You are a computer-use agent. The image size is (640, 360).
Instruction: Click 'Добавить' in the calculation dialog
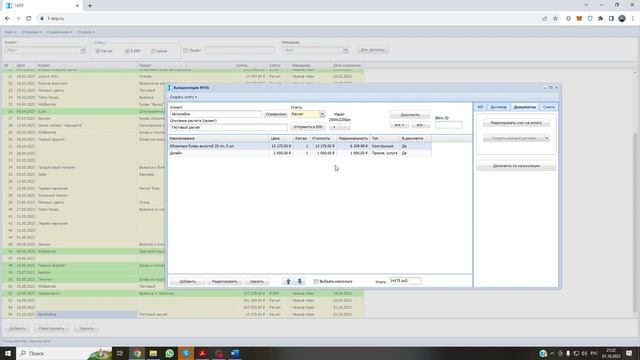[188, 281]
